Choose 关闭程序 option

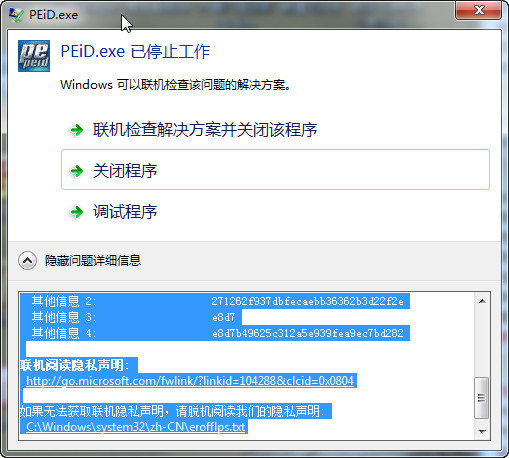(x=275, y=170)
